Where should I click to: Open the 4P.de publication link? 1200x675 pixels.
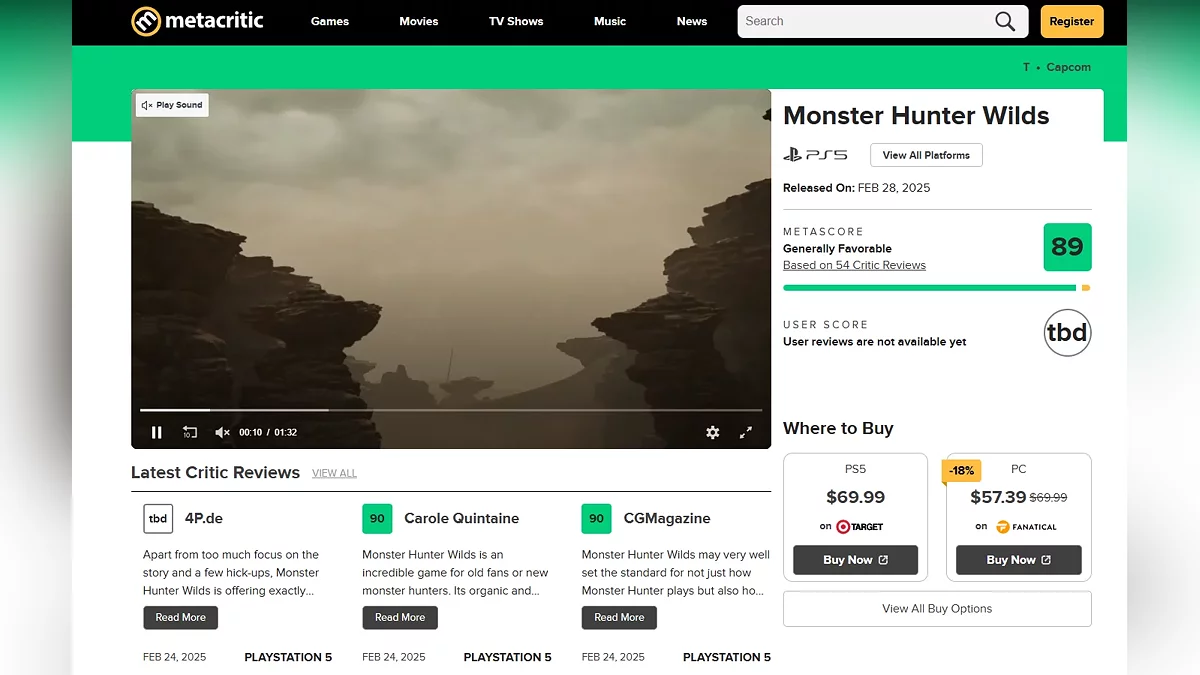(204, 518)
